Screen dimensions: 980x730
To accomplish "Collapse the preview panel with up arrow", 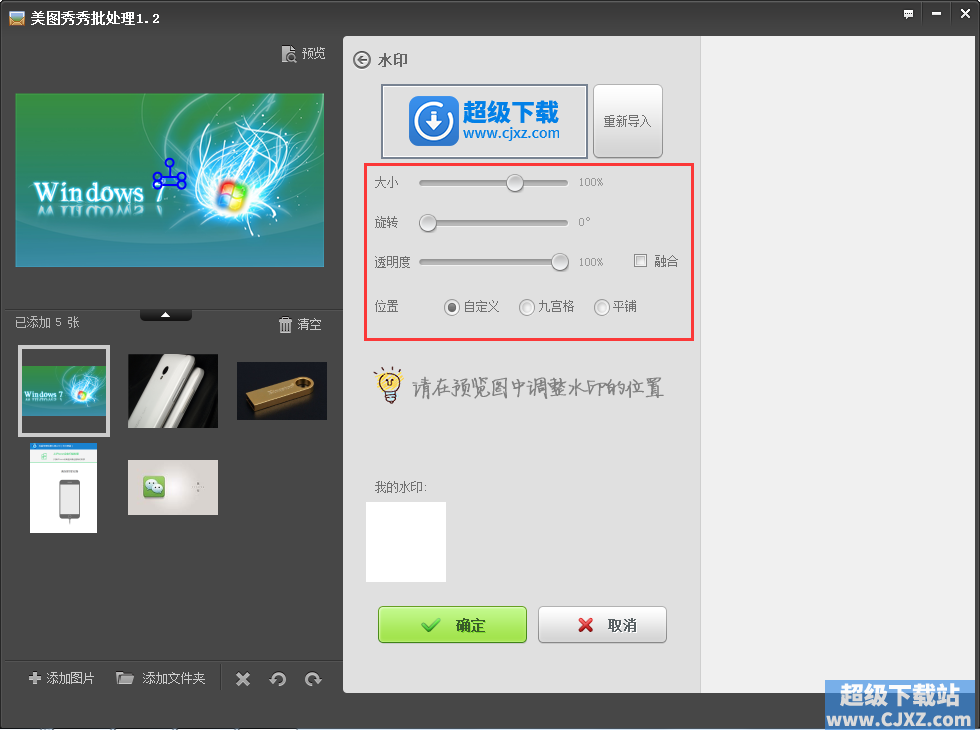I will [166, 315].
